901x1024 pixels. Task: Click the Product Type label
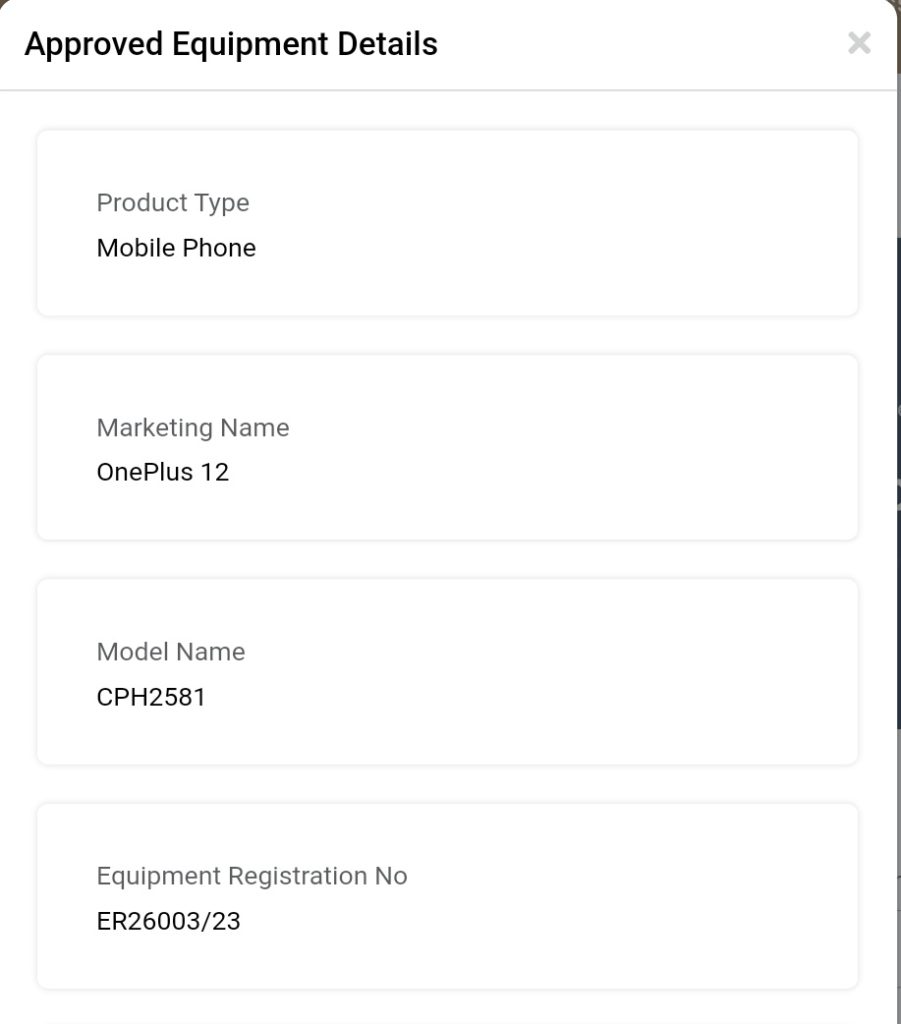(173, 203)
